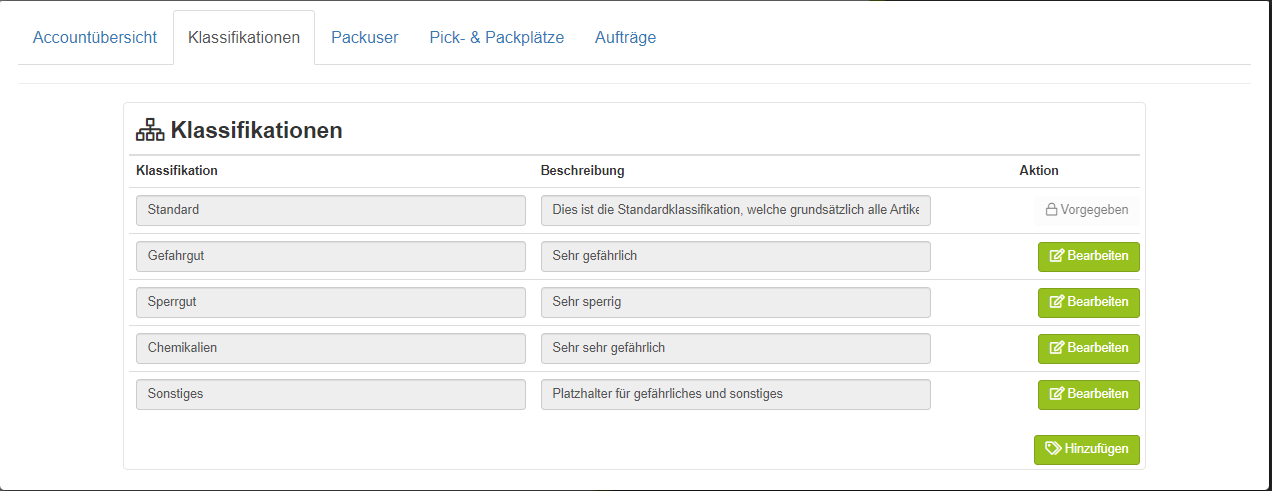Screen dimensions: 1272x491
Task: Click the edit icon in Sonstiges row
Action: coord(1056,394)
